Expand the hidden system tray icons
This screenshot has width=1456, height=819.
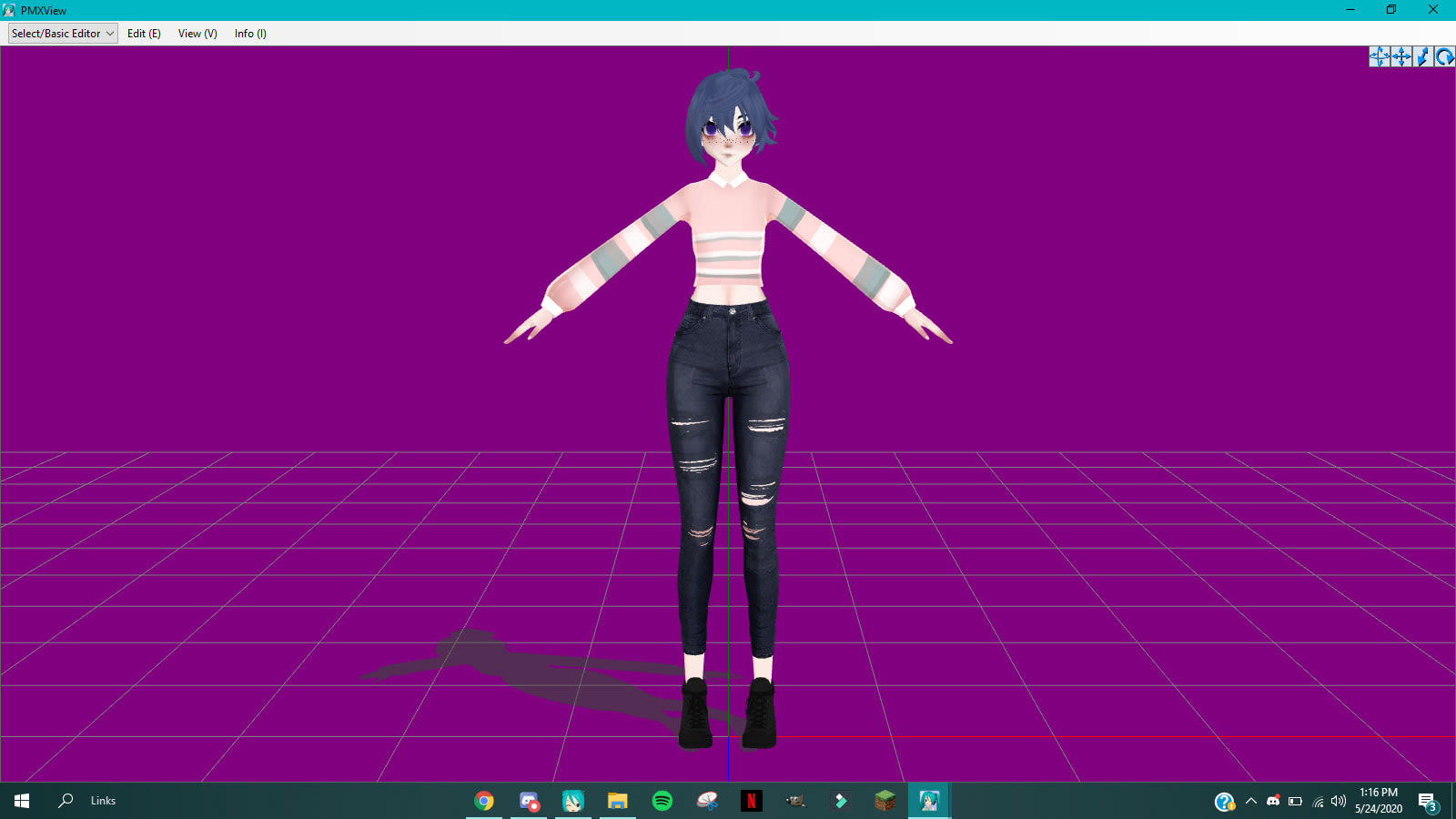(1251, 801)
